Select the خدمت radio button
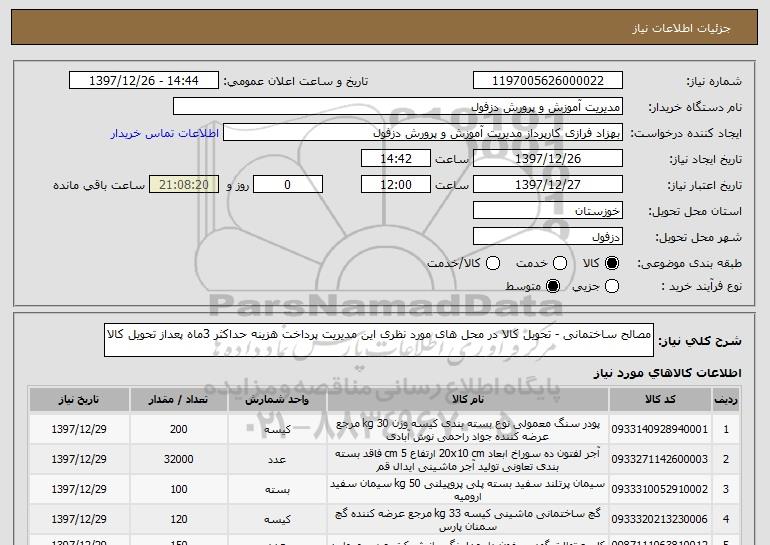Image resolution: width=770 pixels, height=545 pixels. (x=560, y=264)
